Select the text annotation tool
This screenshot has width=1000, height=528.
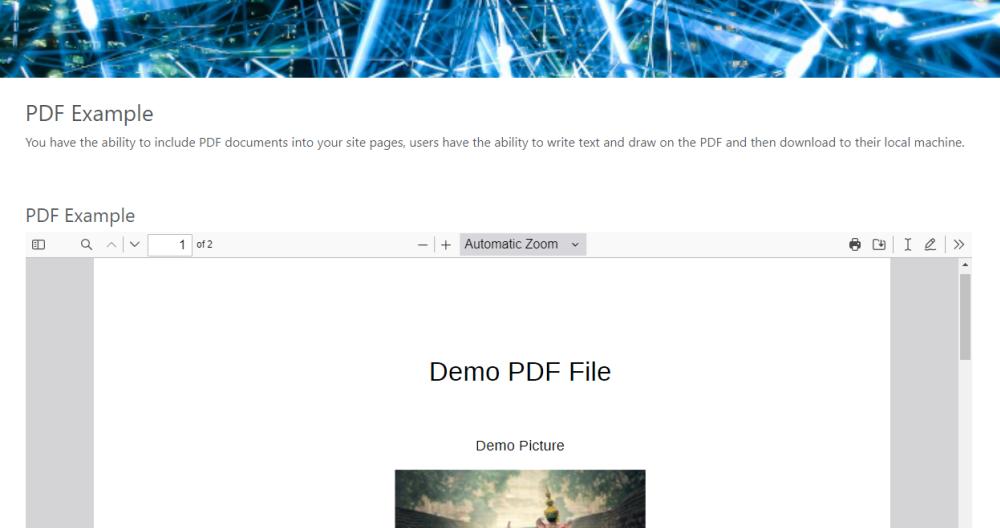(907, 244)
